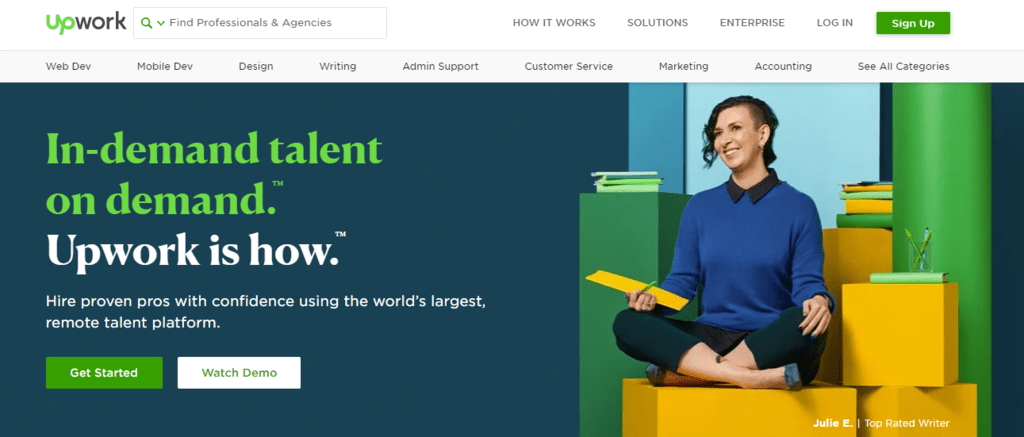Click the Watch Demo button
1024x437 pixels.
click(239, 373)
